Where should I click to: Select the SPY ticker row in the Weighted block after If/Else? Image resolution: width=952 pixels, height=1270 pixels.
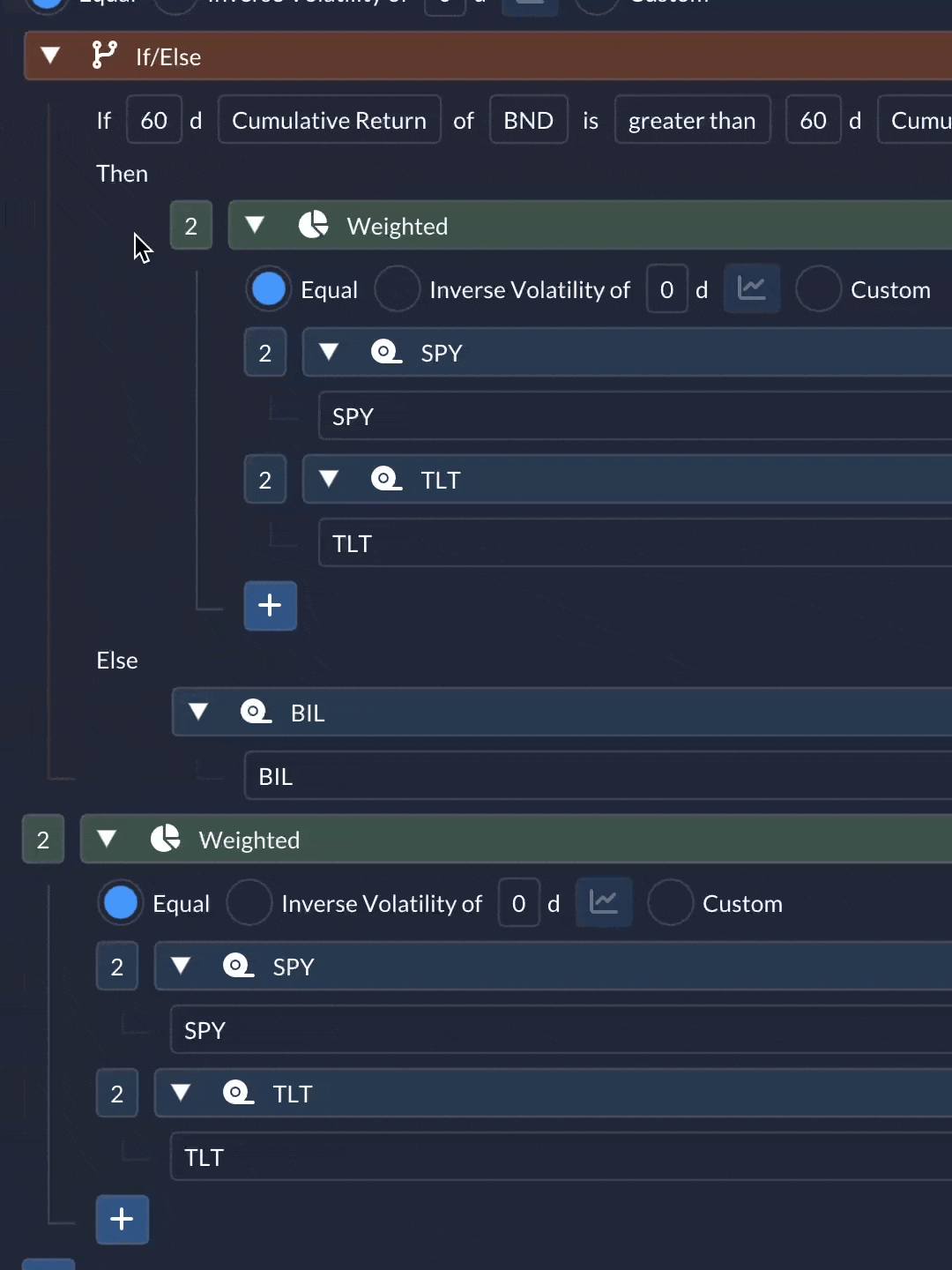(561, 1030)
